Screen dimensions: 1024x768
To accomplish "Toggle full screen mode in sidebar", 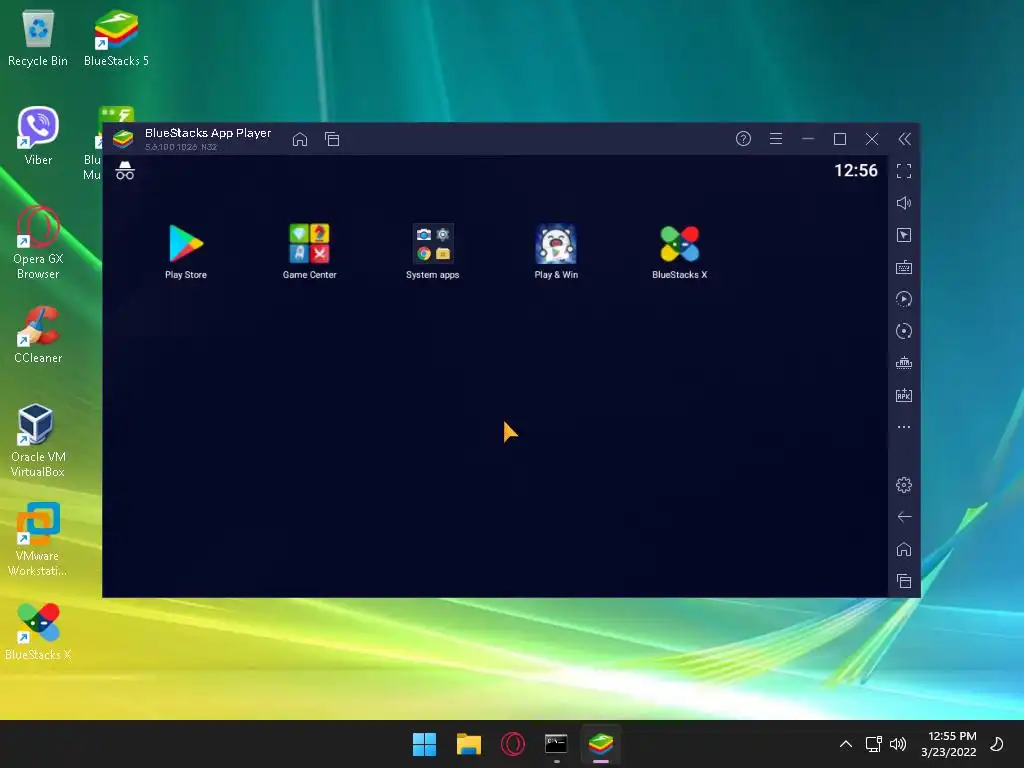I will point(904,171).
